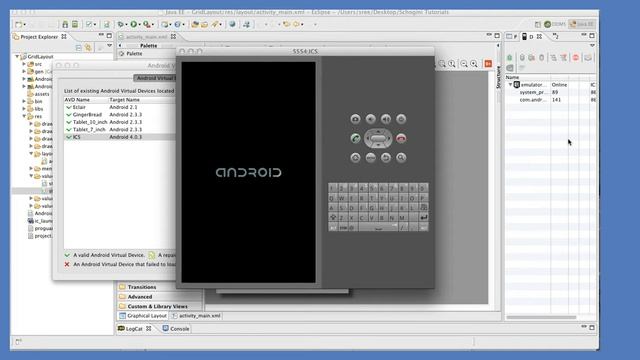Select the Project Explorer tab
Viewport: 640px width, 360px height.
[39, 37]
